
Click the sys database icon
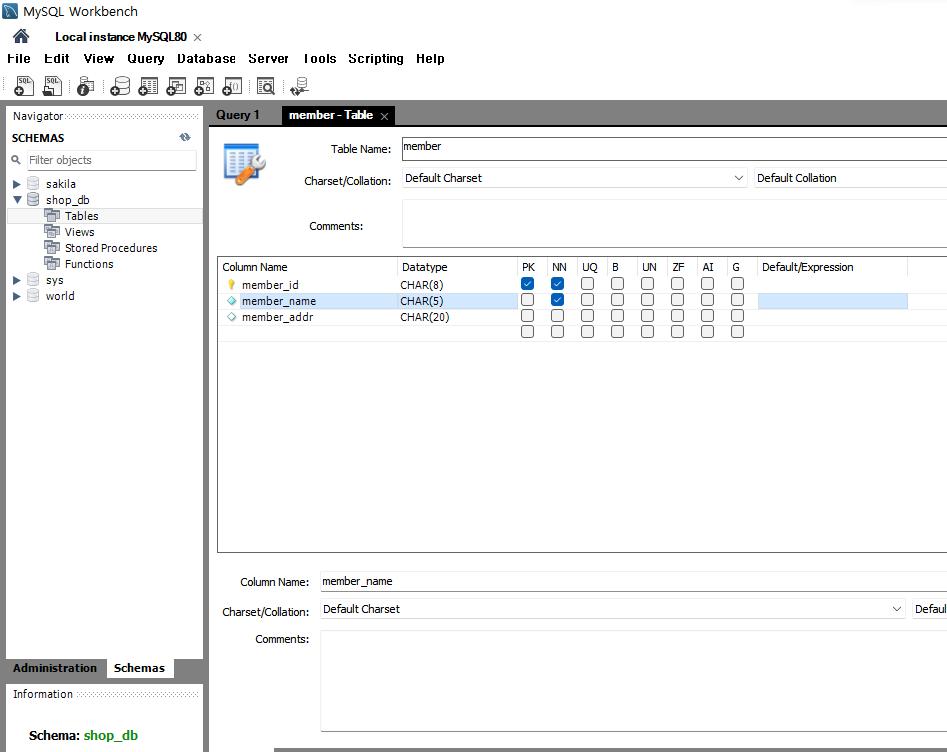(33, 280)
